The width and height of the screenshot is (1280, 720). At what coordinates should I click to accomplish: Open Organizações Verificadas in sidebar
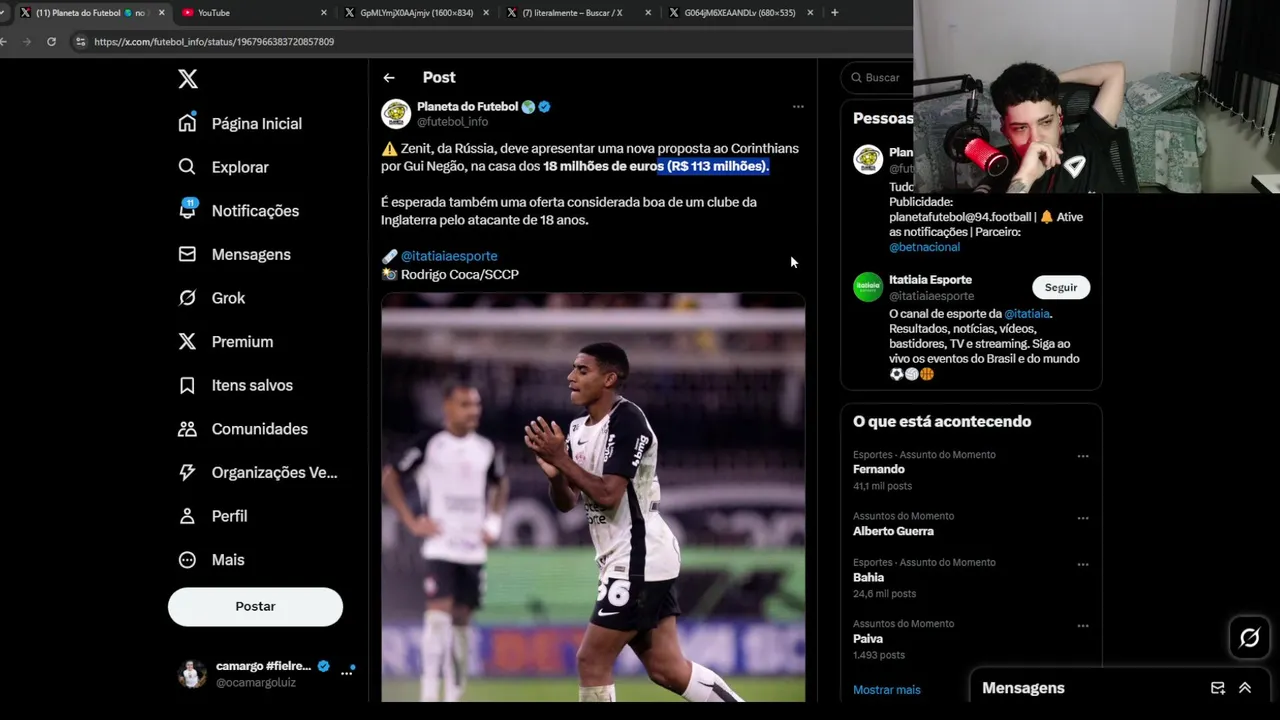click(x=257, y=472)
